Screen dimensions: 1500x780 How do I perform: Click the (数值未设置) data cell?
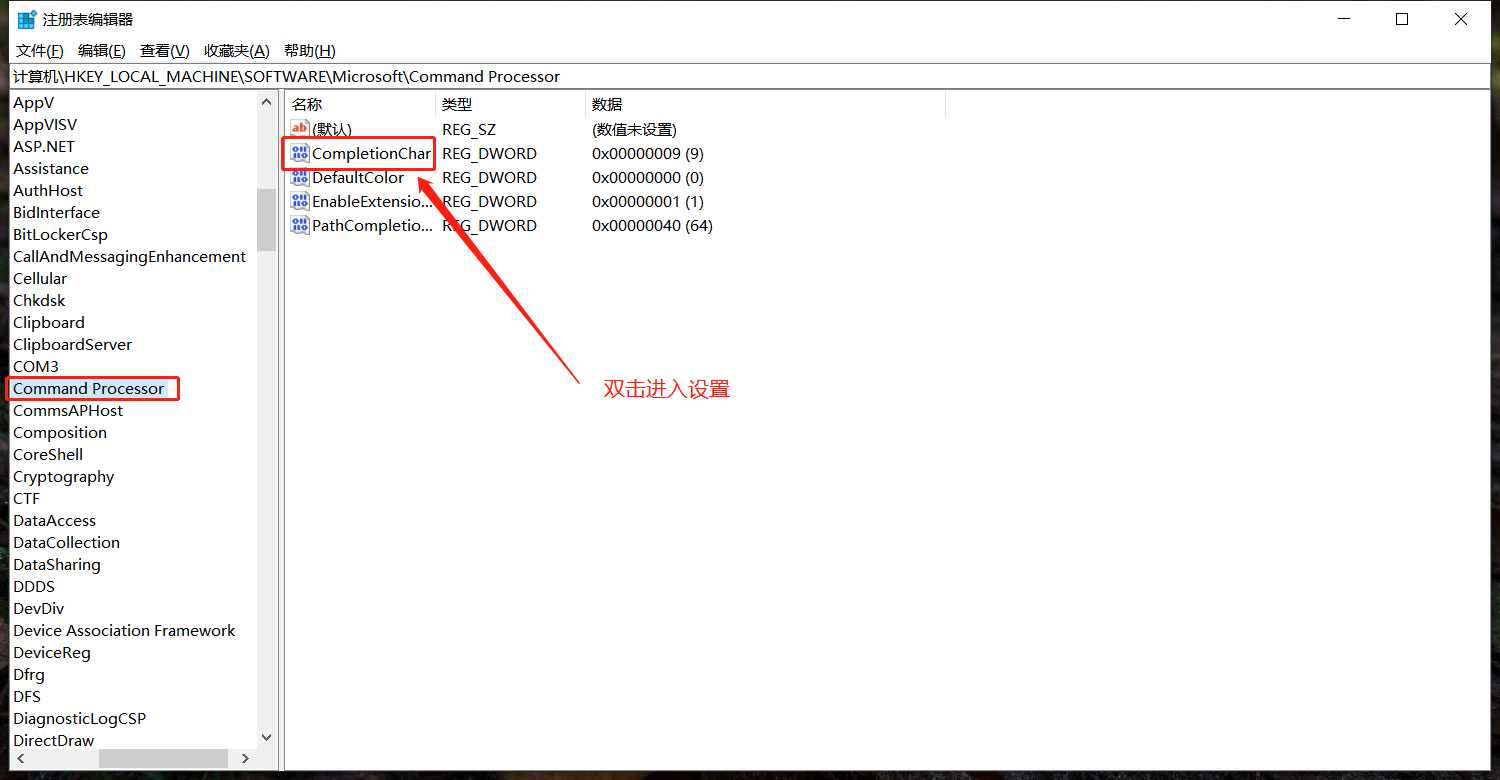click(634, 129)
